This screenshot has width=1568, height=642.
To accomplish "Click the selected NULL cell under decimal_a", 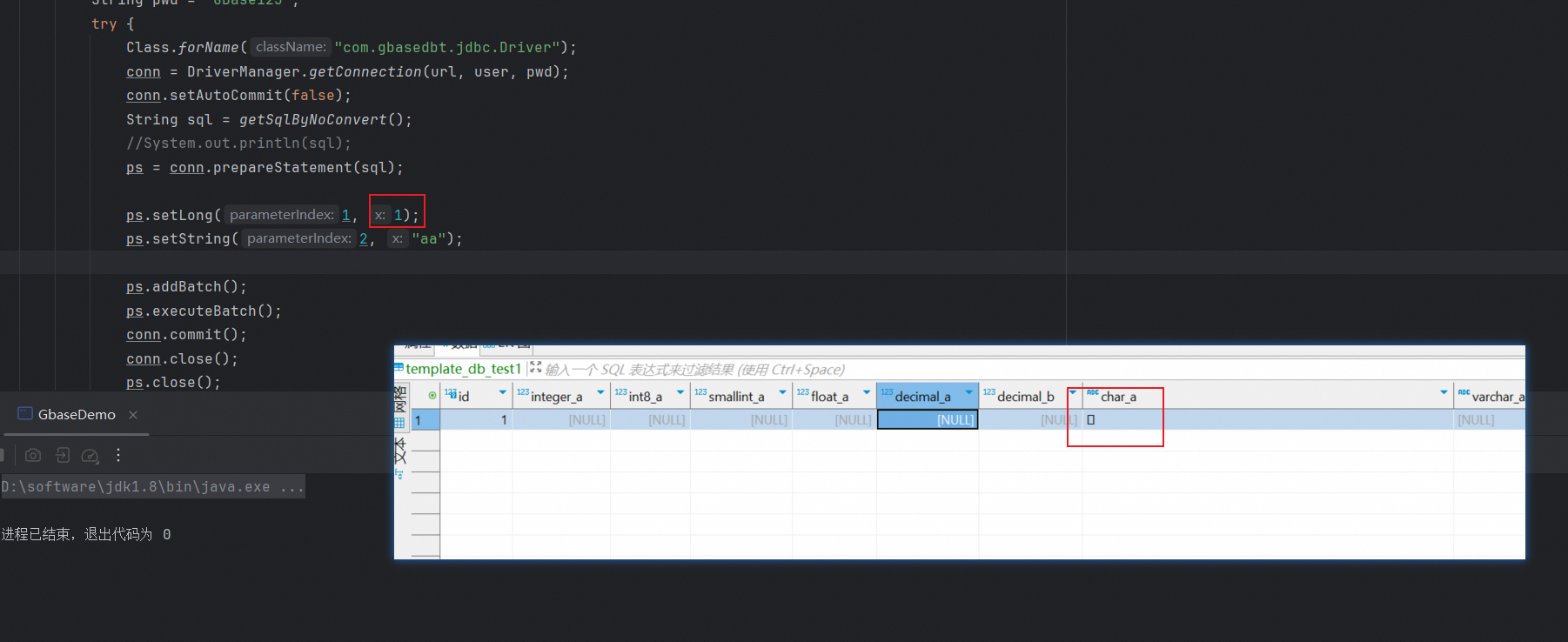I will click(928, 420).
